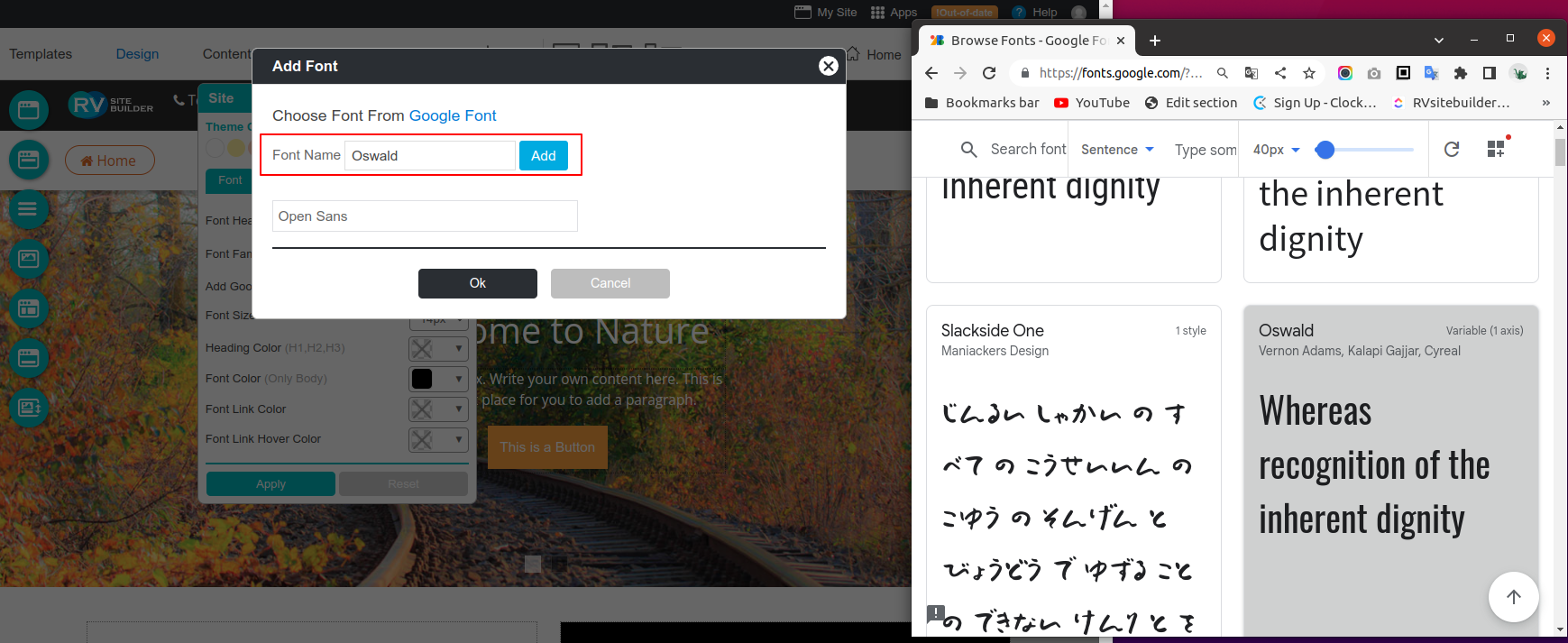Open the Google Font link
Screen dimensions: 1568x643
coord(453,115)
